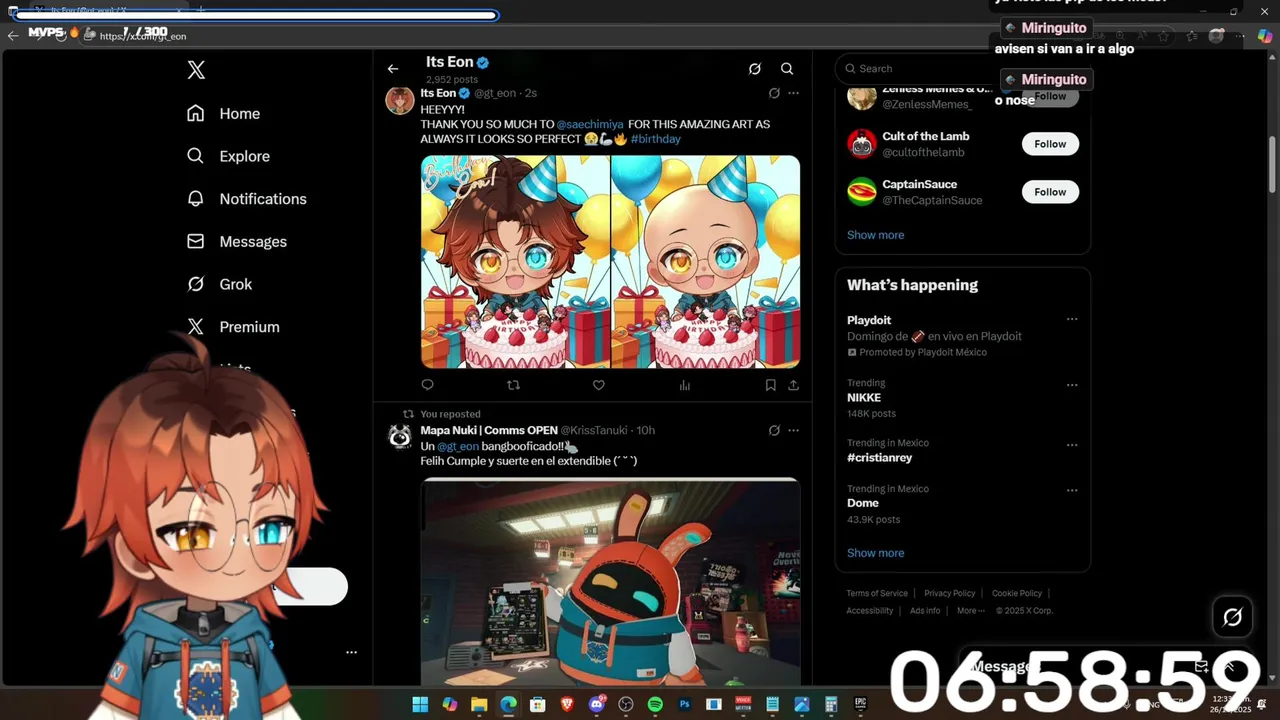
Task: Open more options on Its Eon birthday post
Action: [793, 93]
